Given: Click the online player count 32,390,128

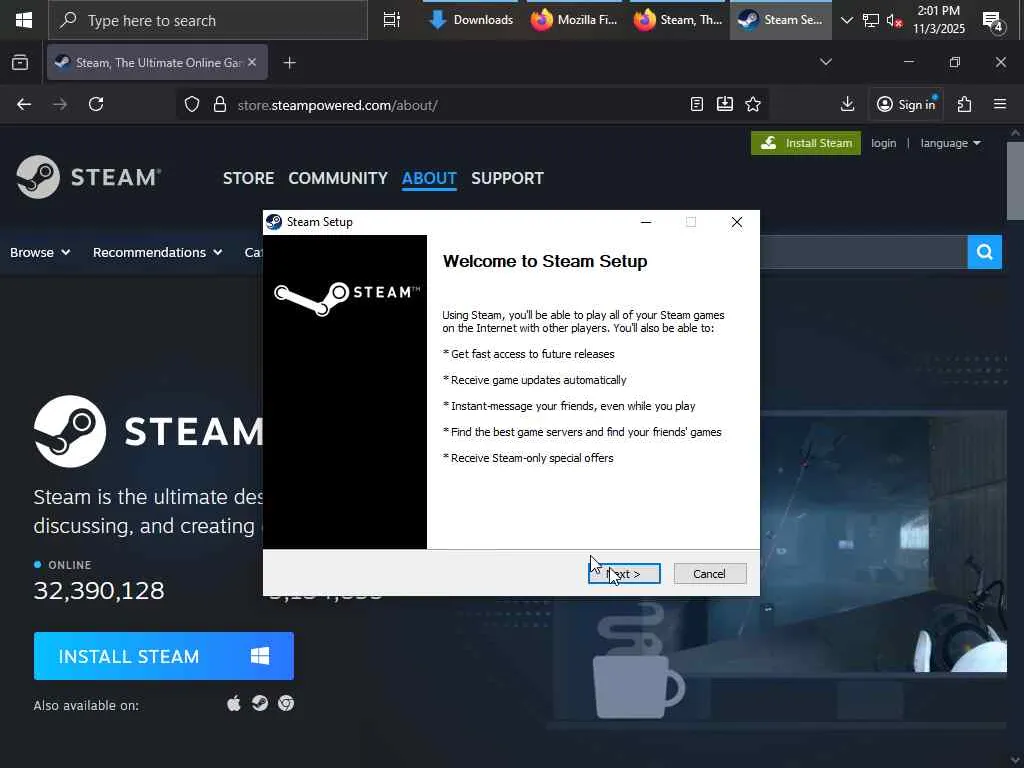Looking at the screenshot, I should click(x=99, y=590).
